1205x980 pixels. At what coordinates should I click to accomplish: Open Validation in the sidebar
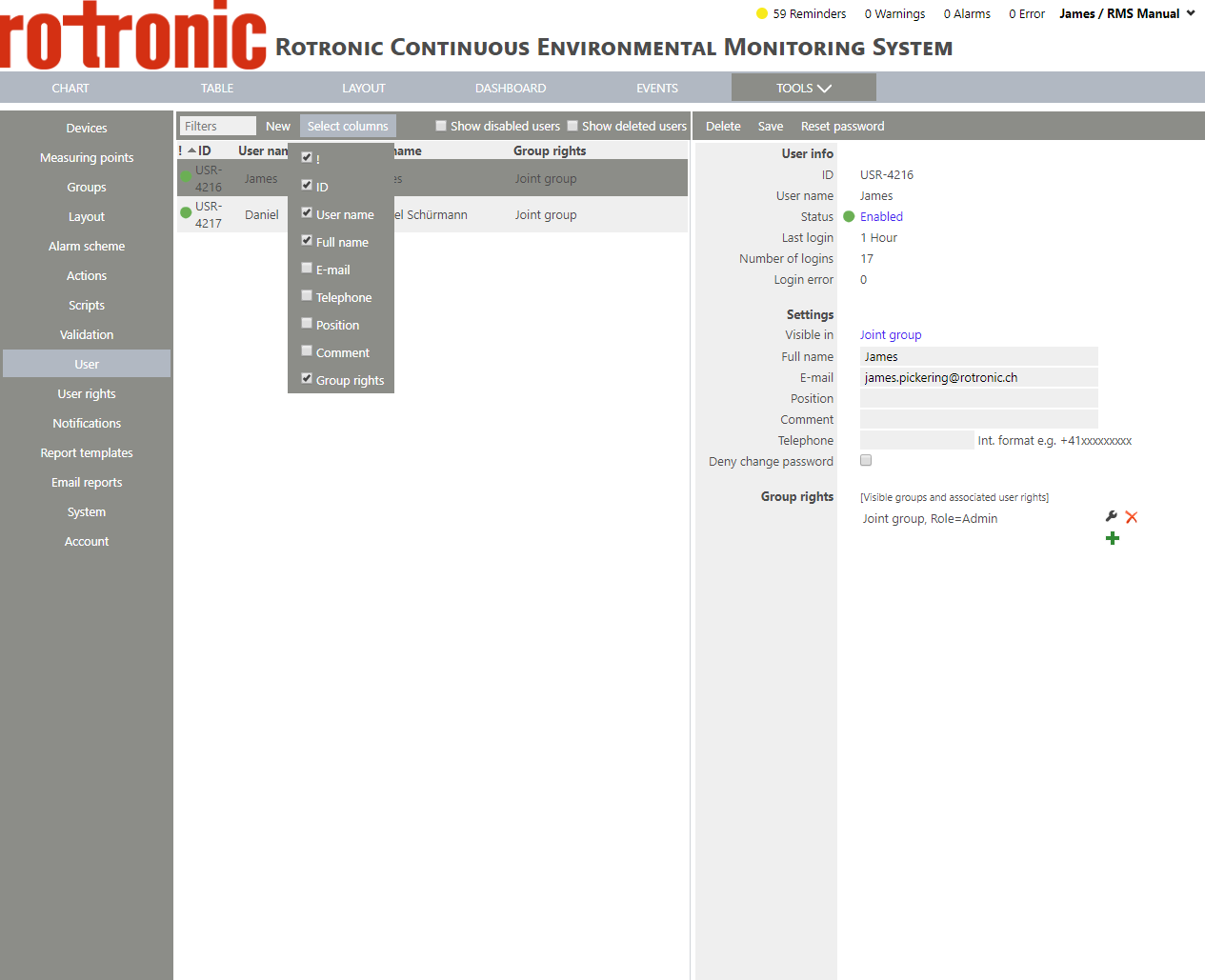[87, 334]
